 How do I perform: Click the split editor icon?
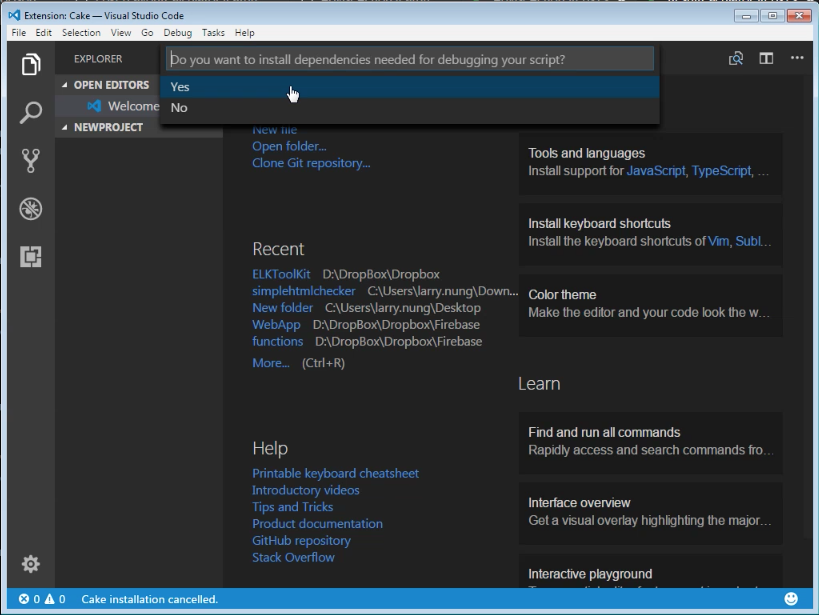[x=766, y=58]
